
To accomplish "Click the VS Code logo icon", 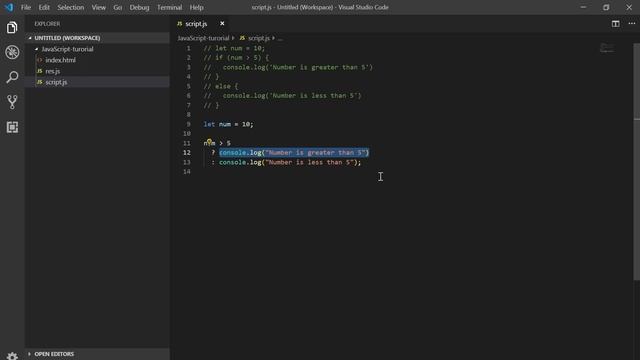I will 9,7.
